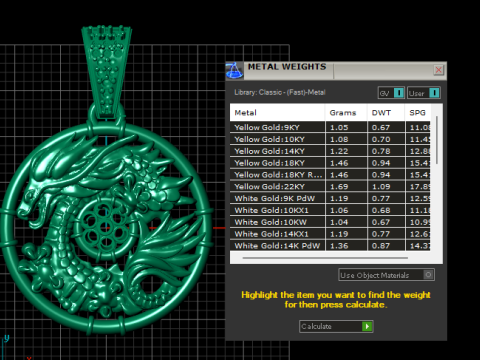
Task: Sort by the Grams column header
Action: [346, 113]
